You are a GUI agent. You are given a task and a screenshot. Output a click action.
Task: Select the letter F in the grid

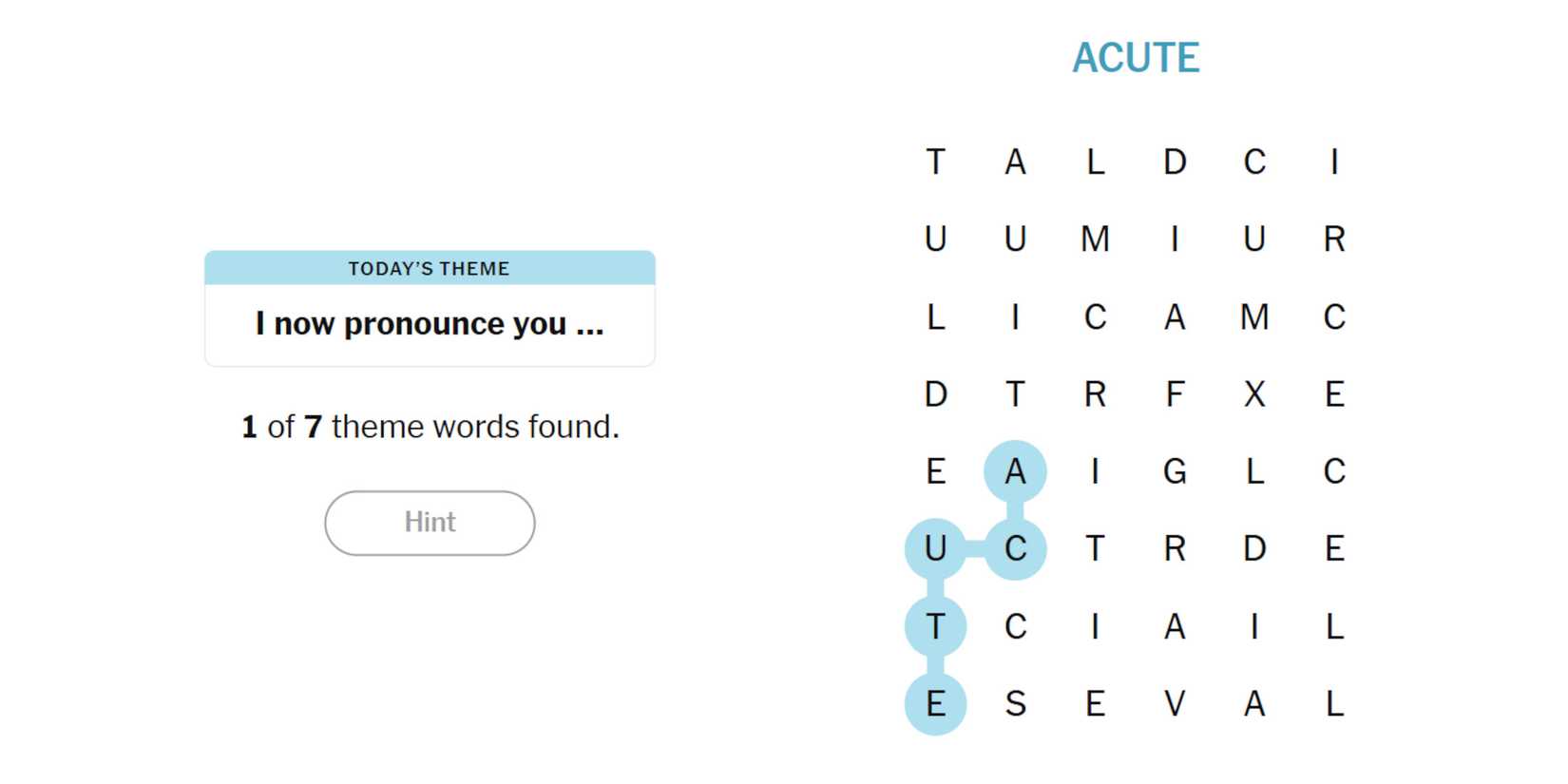pos(1175,393)
